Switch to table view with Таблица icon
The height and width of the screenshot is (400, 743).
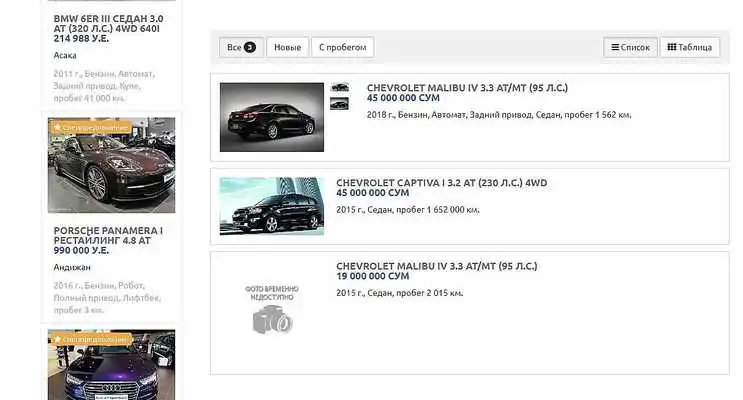coord(689,47)
